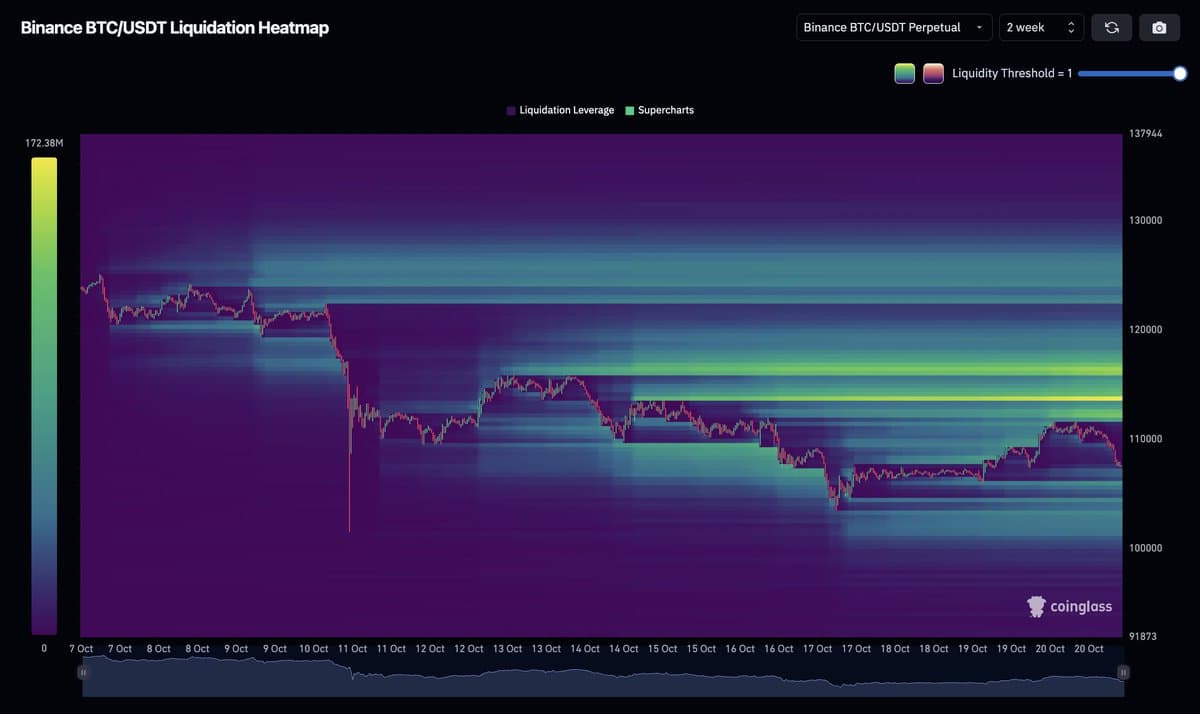Click the right handle of the time range navigator
The width and height of the screenshot is (1200, 714).
(x=1123, y=672)
